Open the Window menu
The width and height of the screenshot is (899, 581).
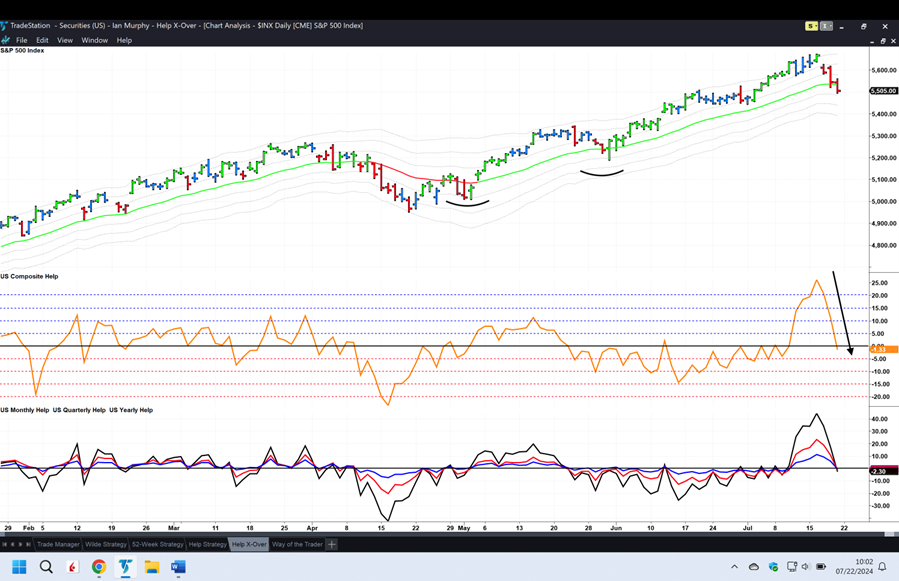pyautogui.click(x=95, y=40)
